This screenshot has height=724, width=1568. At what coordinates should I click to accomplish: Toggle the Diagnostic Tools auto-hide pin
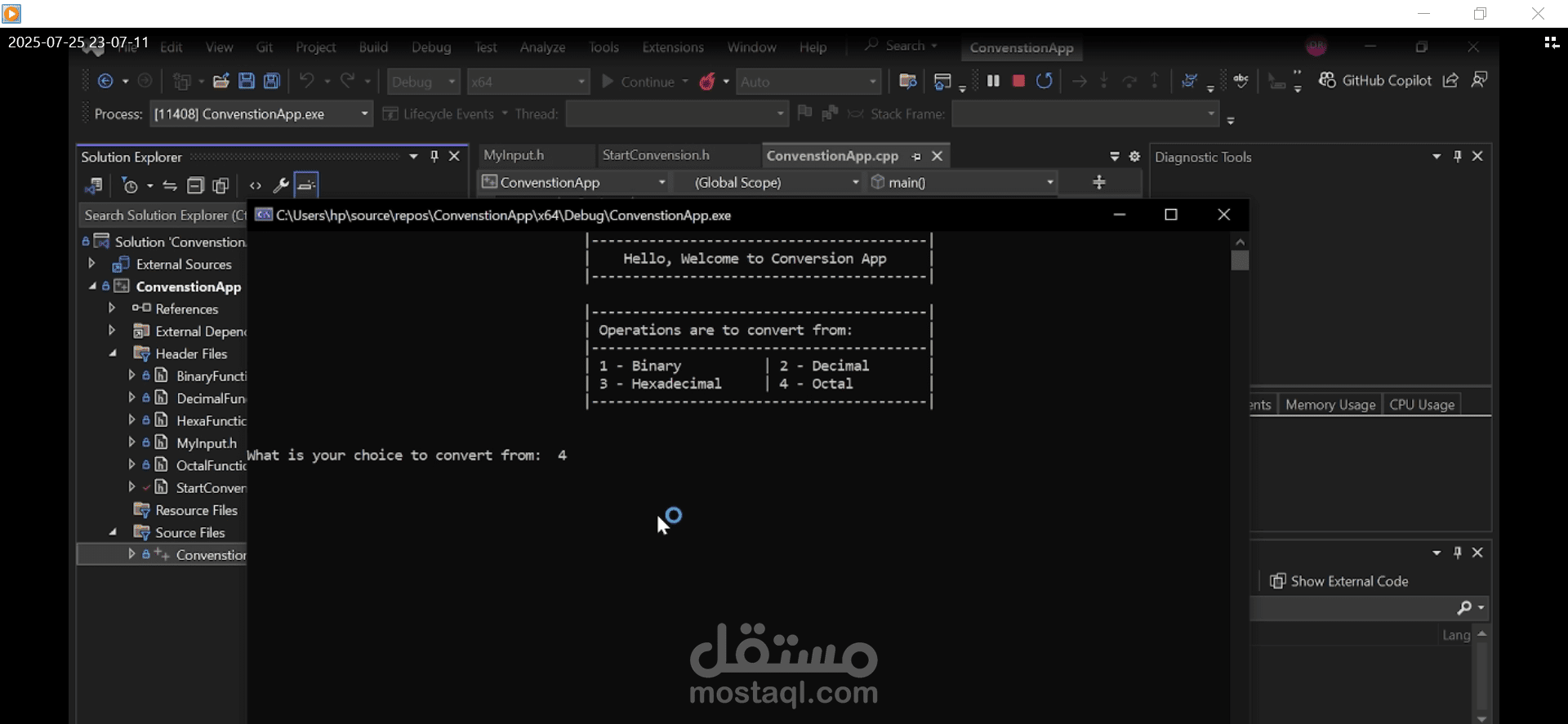[1458, 156]
